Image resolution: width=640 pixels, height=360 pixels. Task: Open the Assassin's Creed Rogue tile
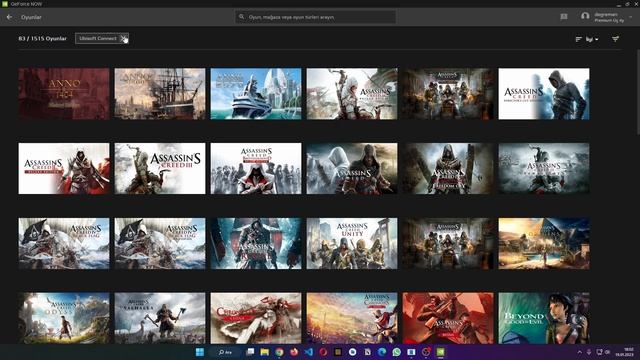tap(256, 243)
